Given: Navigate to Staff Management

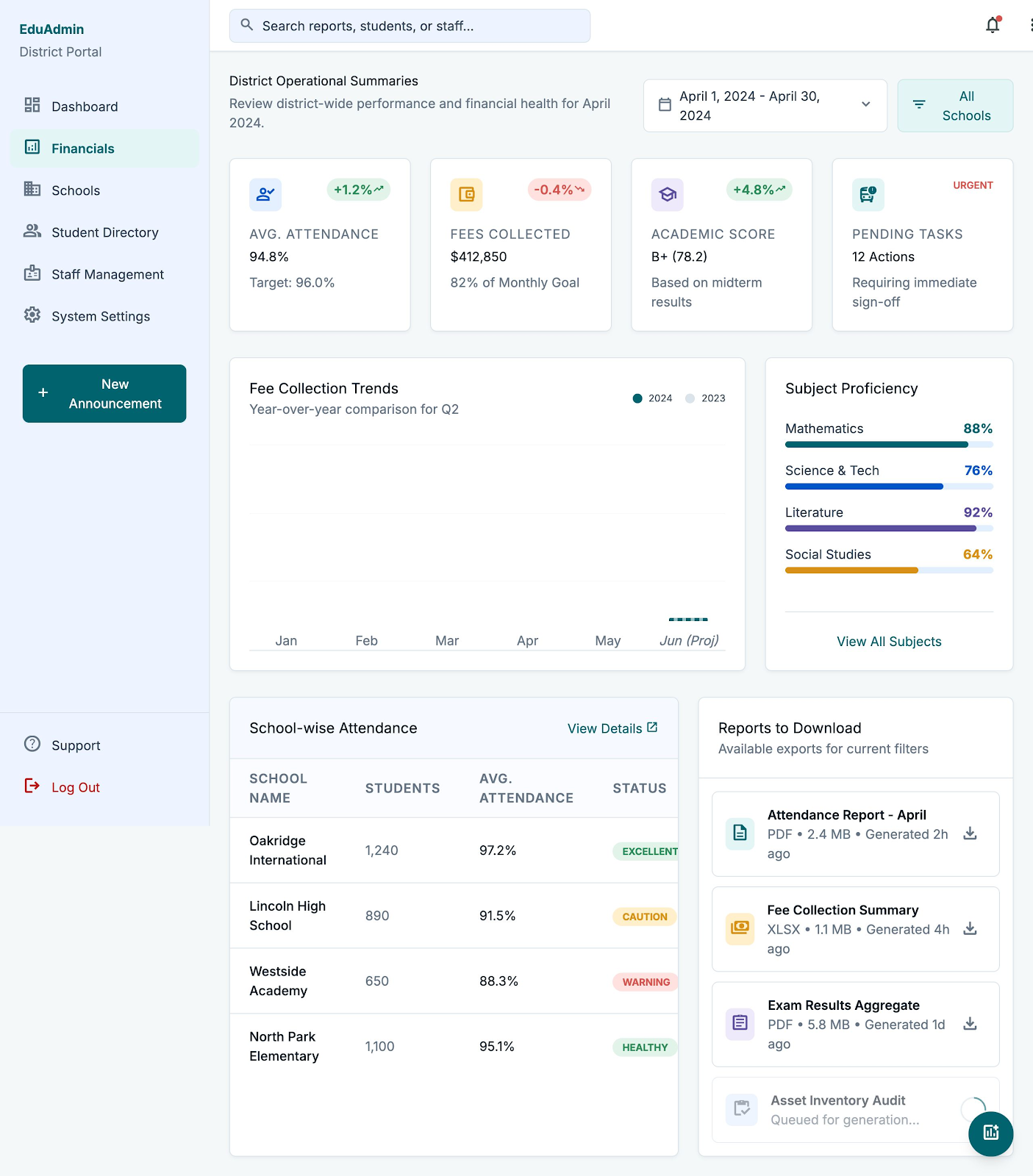Looking at the screenshot, I should coord(104,273).
